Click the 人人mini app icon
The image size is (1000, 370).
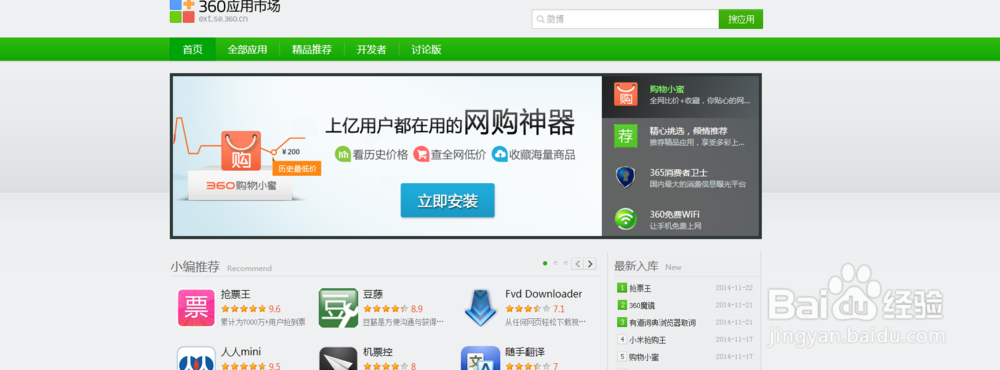coord(196,359)
